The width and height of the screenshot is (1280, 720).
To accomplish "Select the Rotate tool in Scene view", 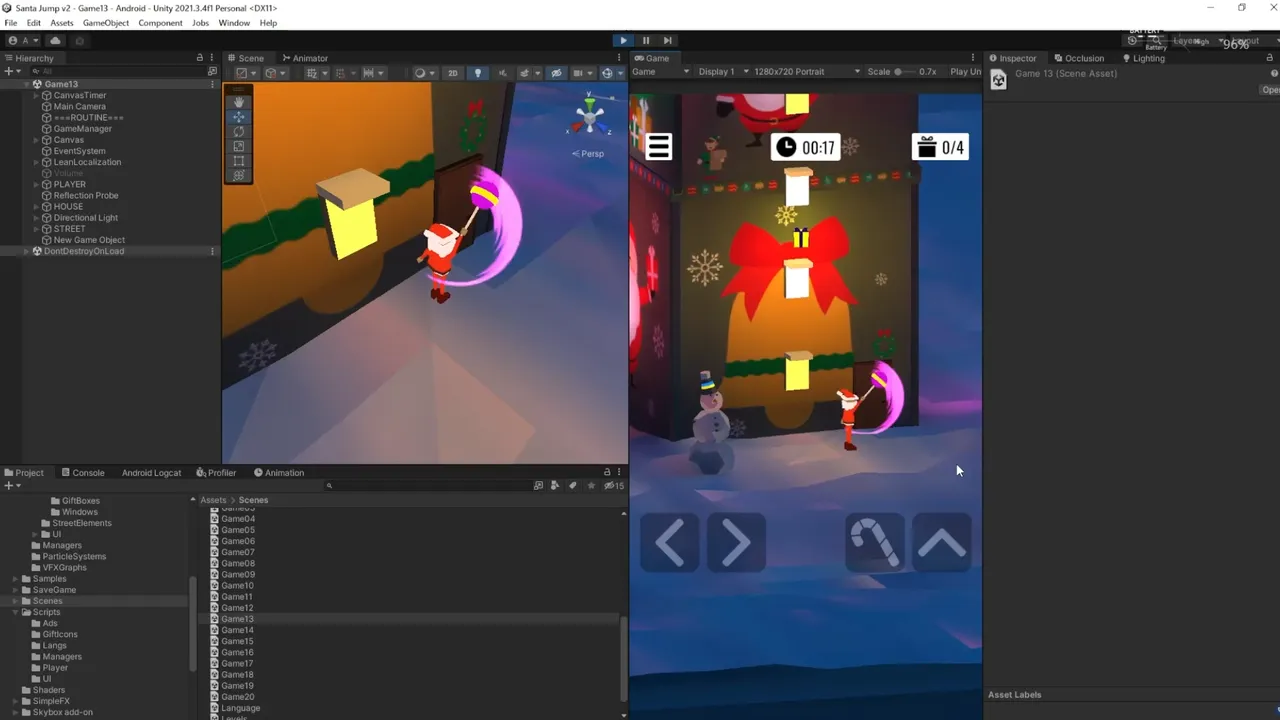I will [x=238, y=131].
